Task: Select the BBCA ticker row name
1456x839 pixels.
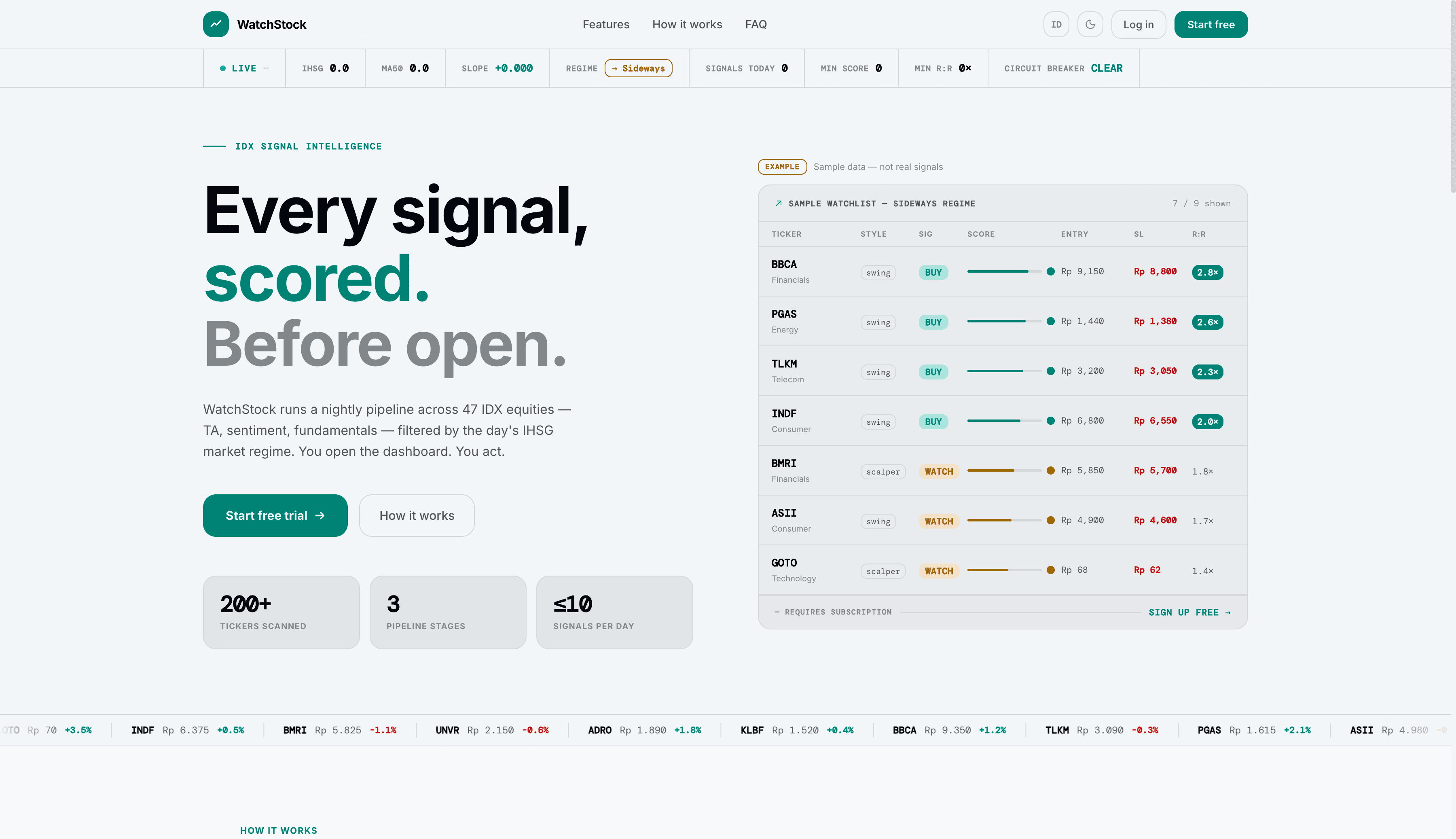Action: pos(785,265)
